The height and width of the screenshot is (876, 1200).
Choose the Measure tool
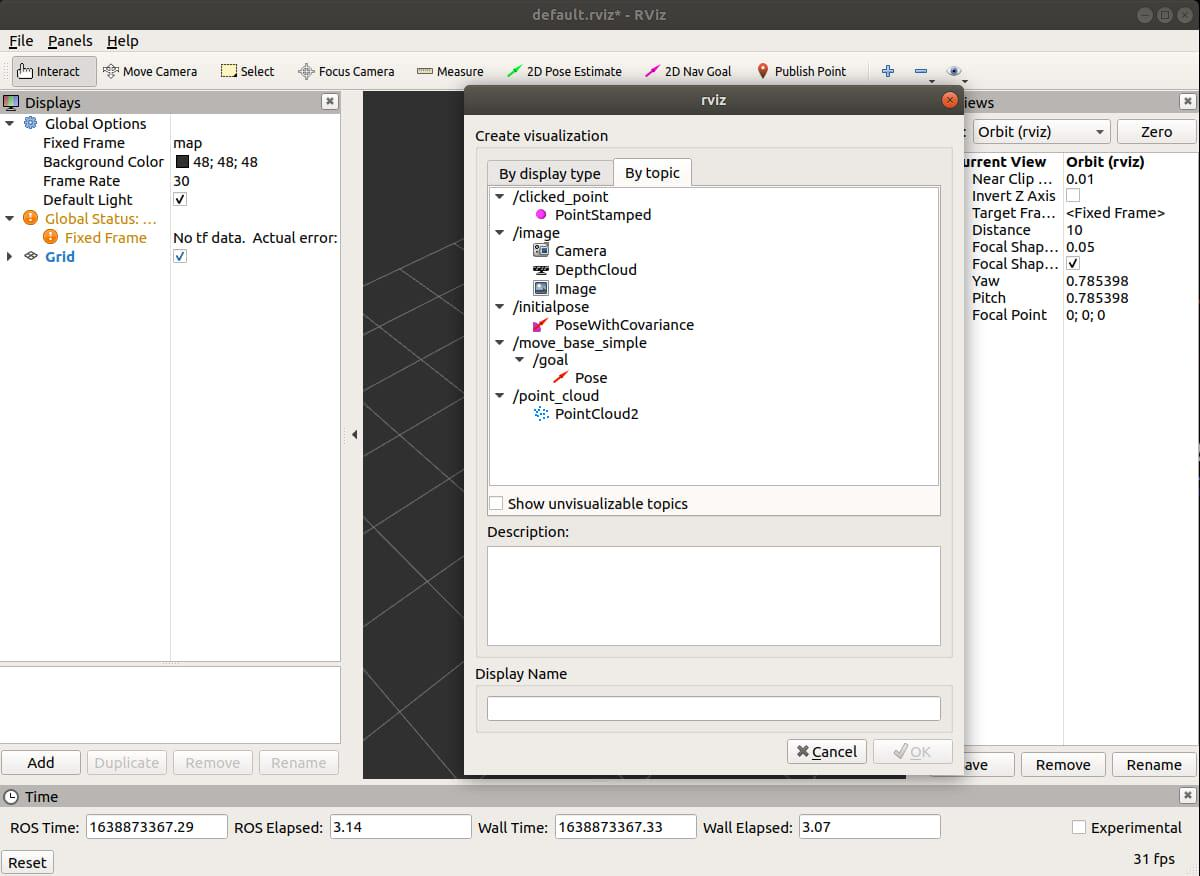(x=450, y=71)
